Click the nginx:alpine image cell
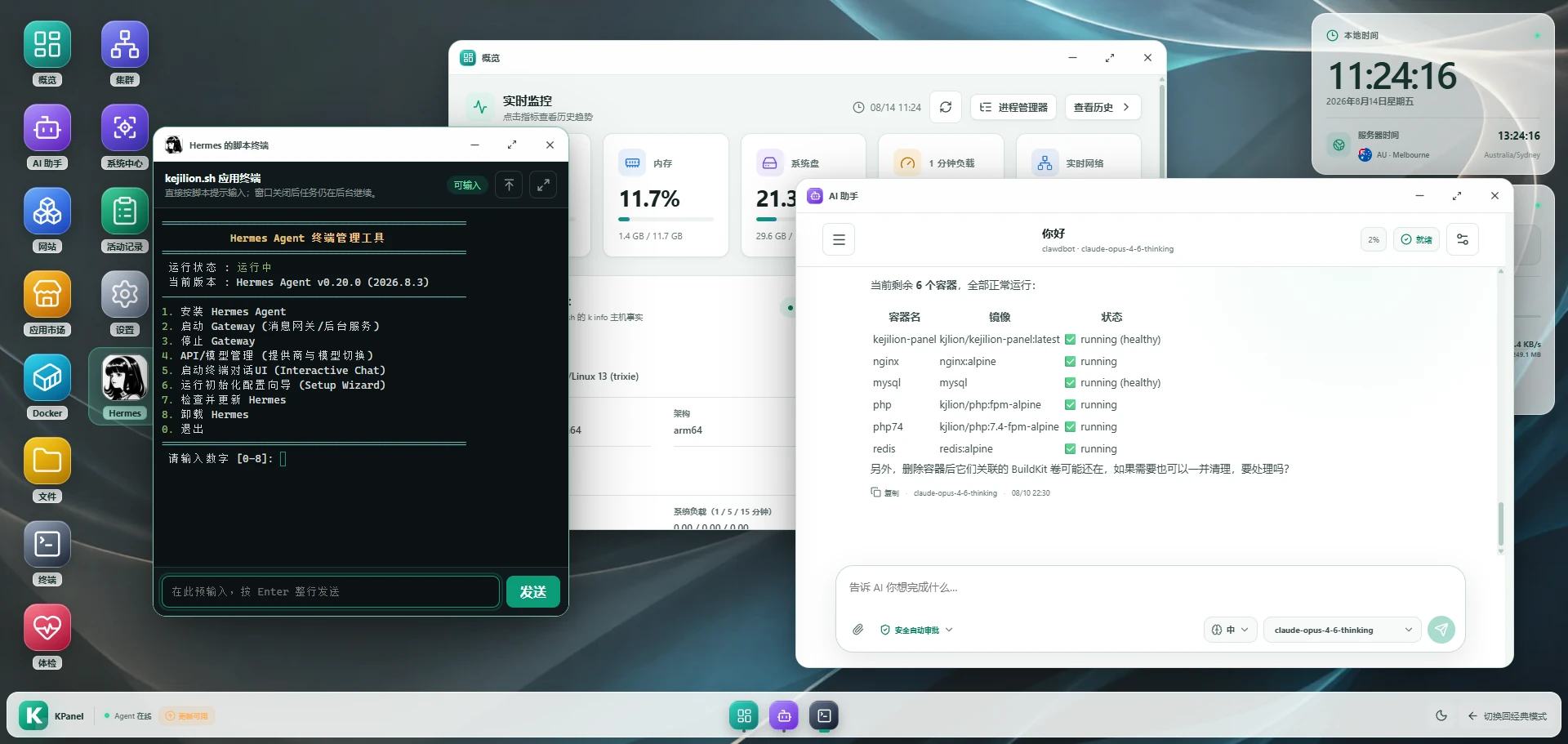 pyautogui.click(x=968, y=362)
